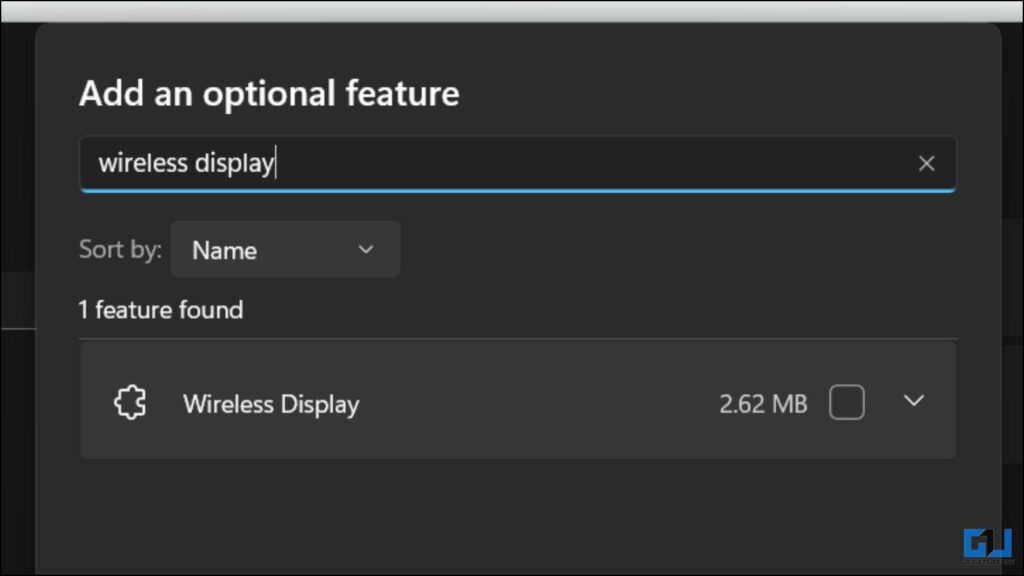1024x576 pixels.
Task: Tick the Wireless Display installation checkbox
Action: pos(847,401)
